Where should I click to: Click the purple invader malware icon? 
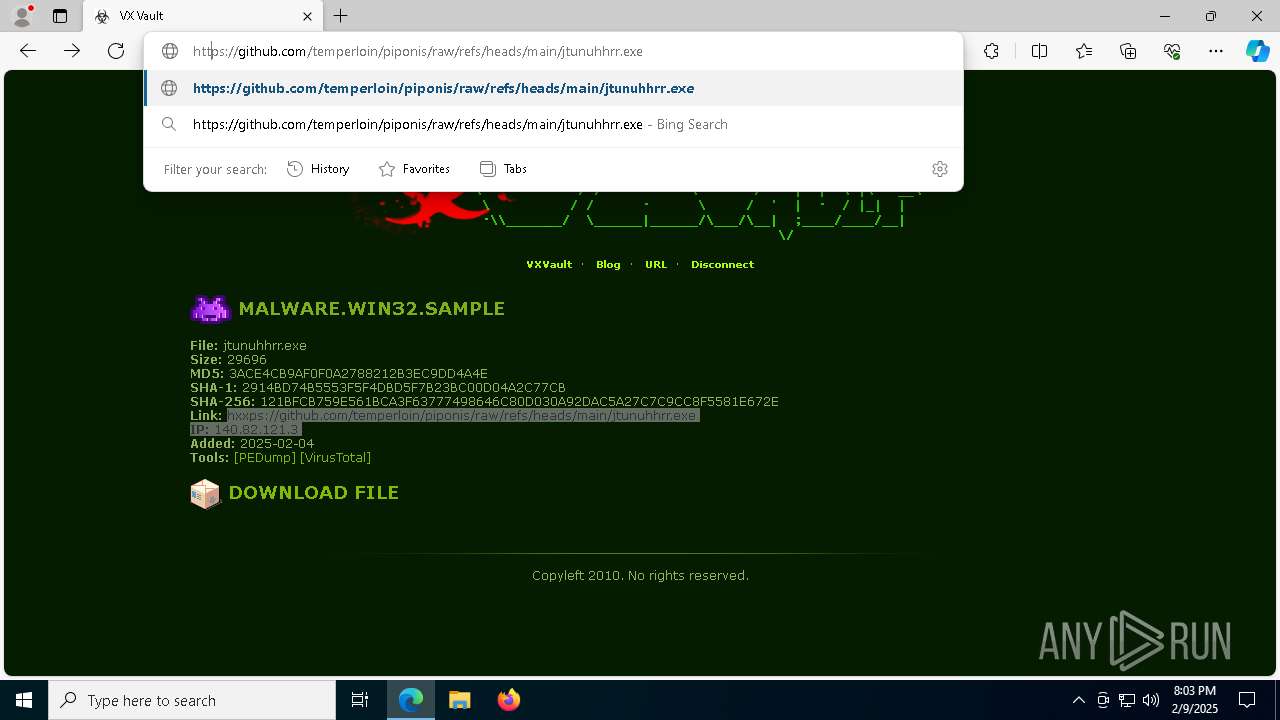point(210,309)
